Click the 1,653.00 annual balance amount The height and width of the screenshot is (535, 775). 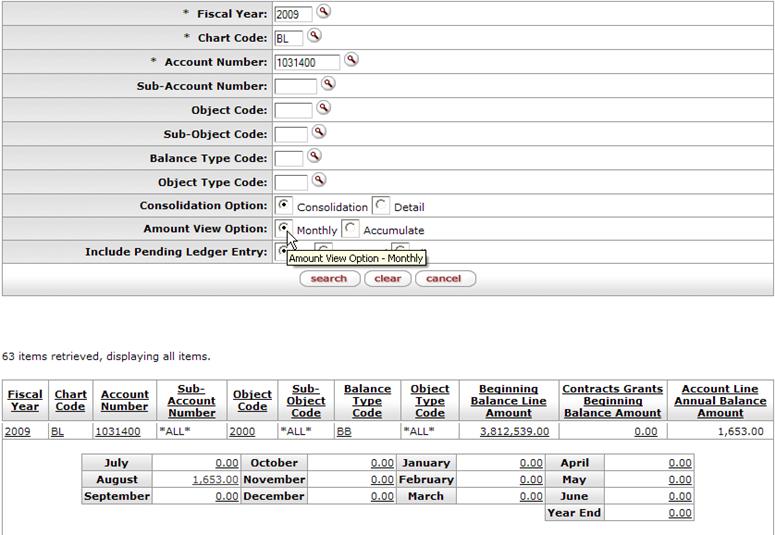pos(740,432)
